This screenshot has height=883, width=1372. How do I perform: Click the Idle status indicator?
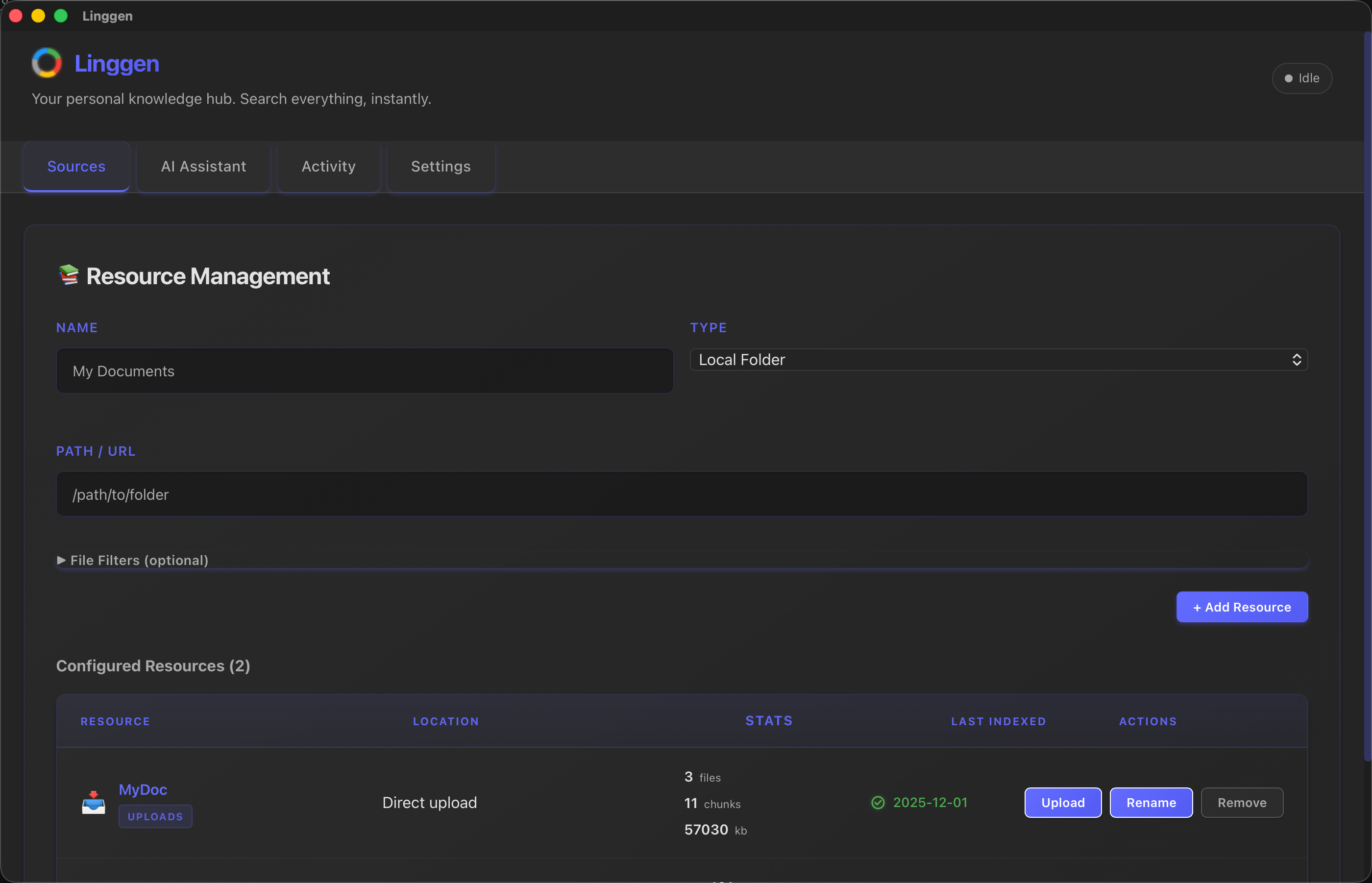(1301, 78)
